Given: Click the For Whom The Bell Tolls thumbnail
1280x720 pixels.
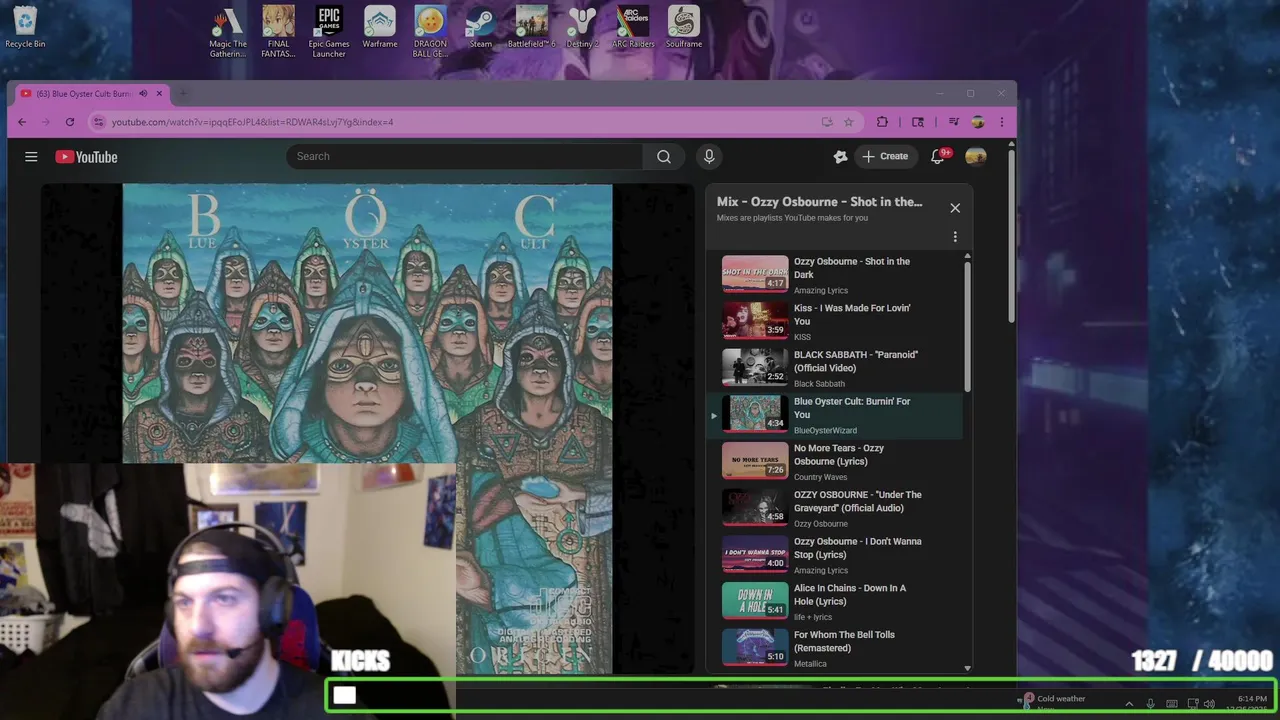Looking at the screenshot, I should [755, 648].
